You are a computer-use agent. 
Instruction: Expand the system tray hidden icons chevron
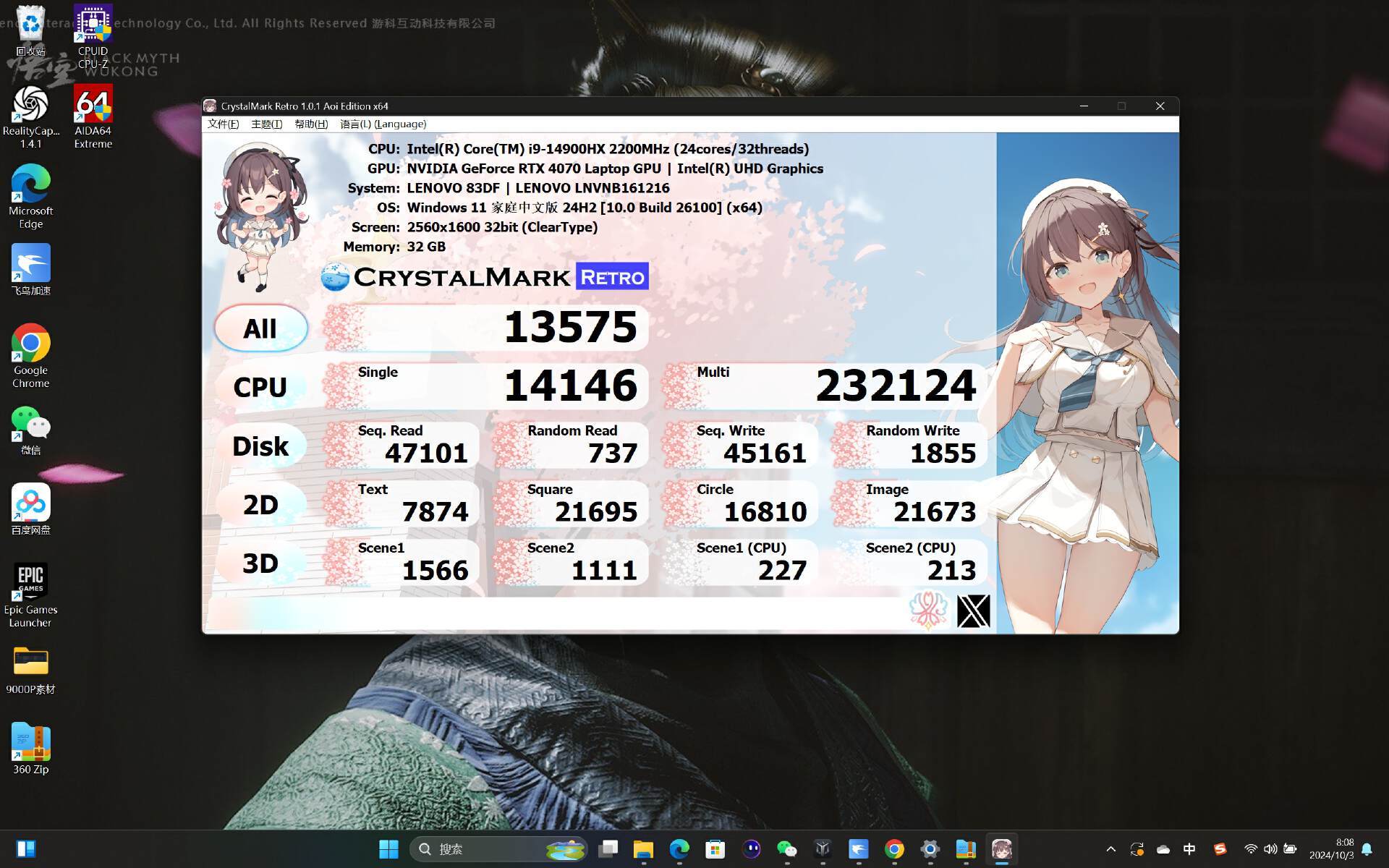tap(1110, 849)
